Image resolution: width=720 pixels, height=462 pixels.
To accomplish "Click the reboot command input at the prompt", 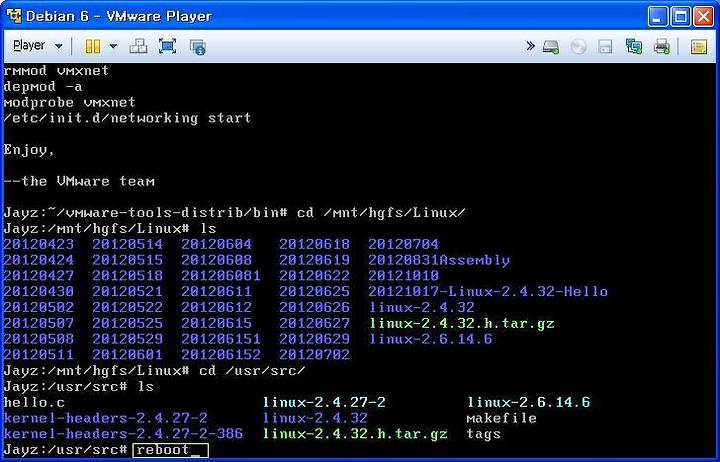I will (x=170, y=450).
